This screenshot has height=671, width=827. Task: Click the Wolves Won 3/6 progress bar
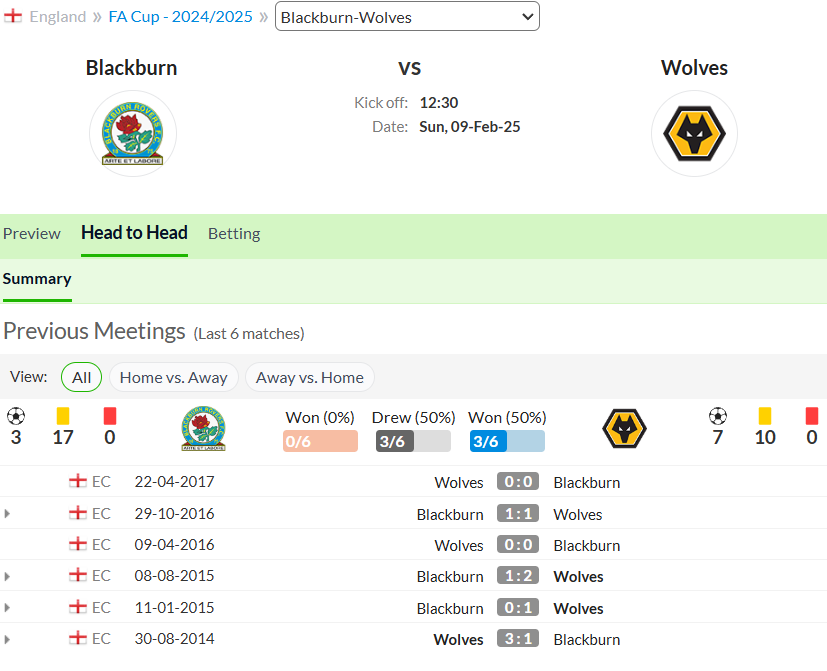(507, 441)
